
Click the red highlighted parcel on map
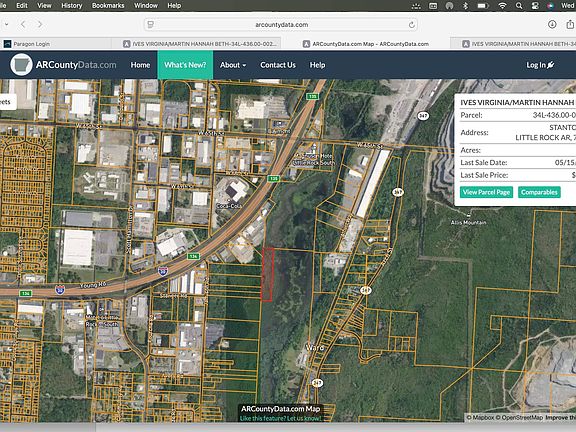[267, 275]
